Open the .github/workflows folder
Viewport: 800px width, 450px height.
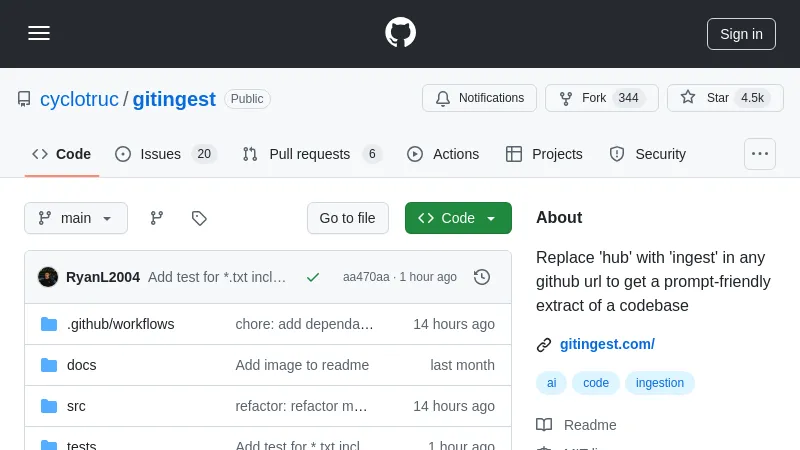(120, 324)
